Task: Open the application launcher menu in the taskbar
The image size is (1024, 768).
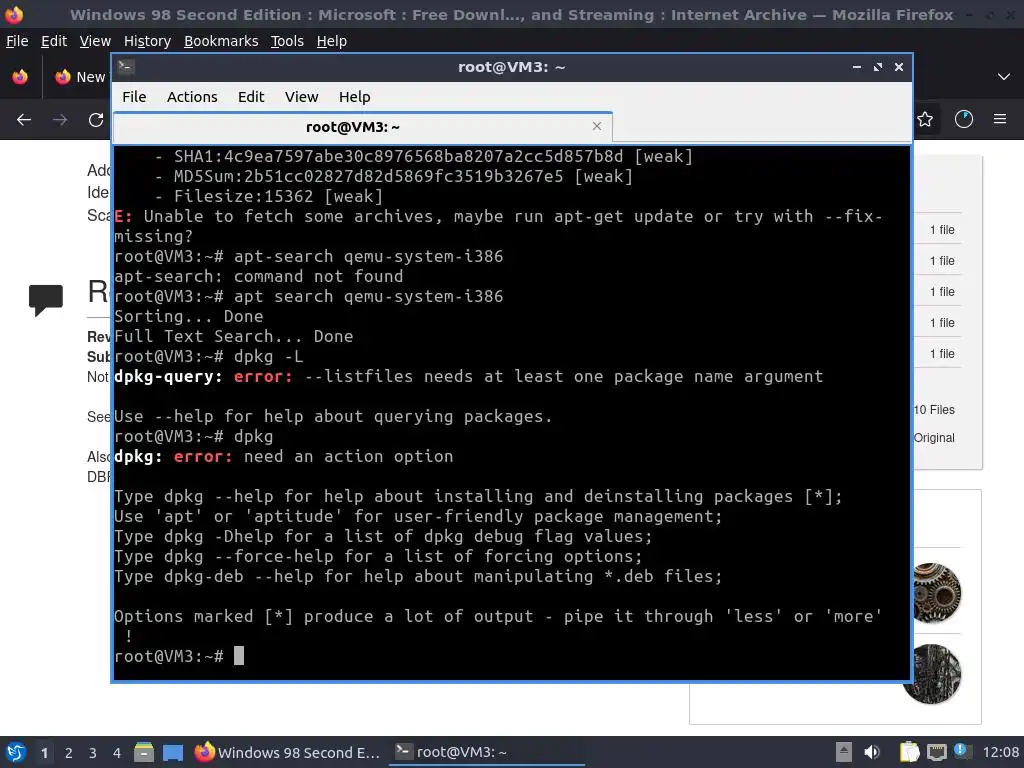Action: coord(16,752)
